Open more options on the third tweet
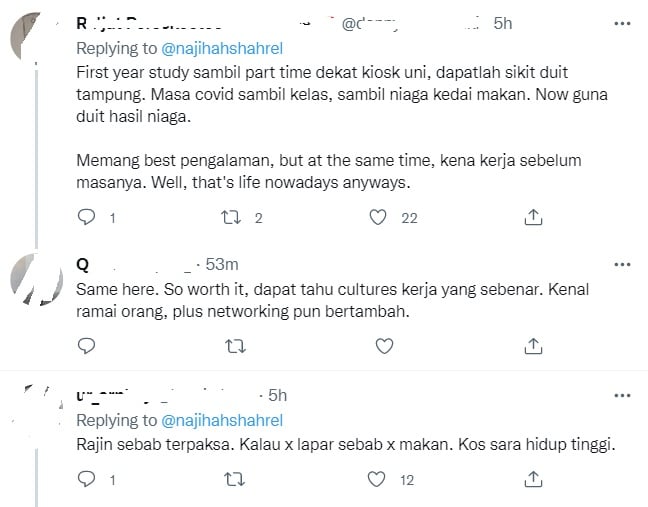 pos(622,395)
